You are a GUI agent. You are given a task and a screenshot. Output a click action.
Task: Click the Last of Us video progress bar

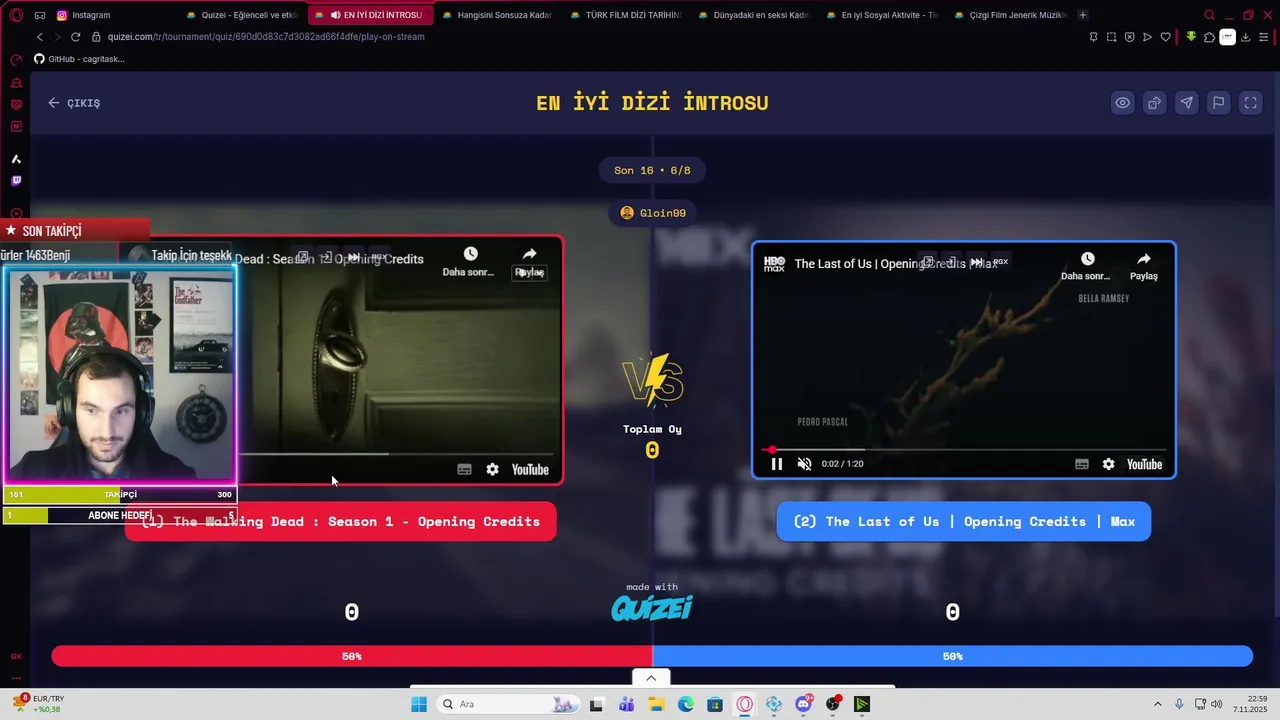click(964, 450)
